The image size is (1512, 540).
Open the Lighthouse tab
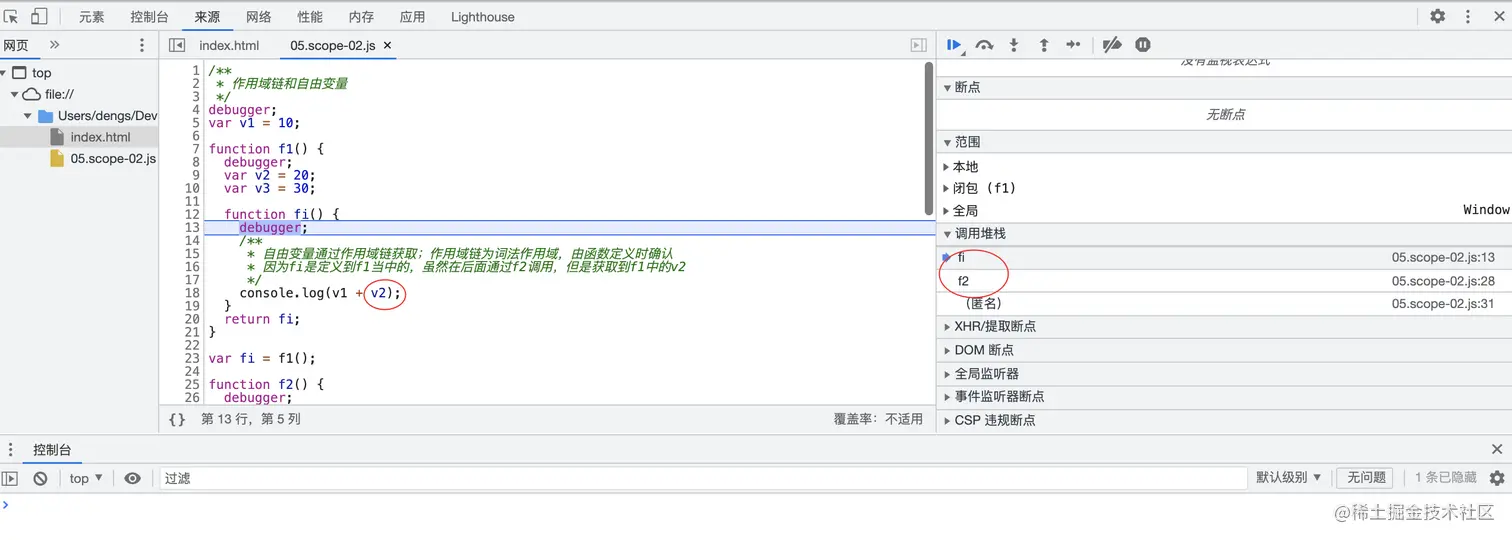click(483, 17)
